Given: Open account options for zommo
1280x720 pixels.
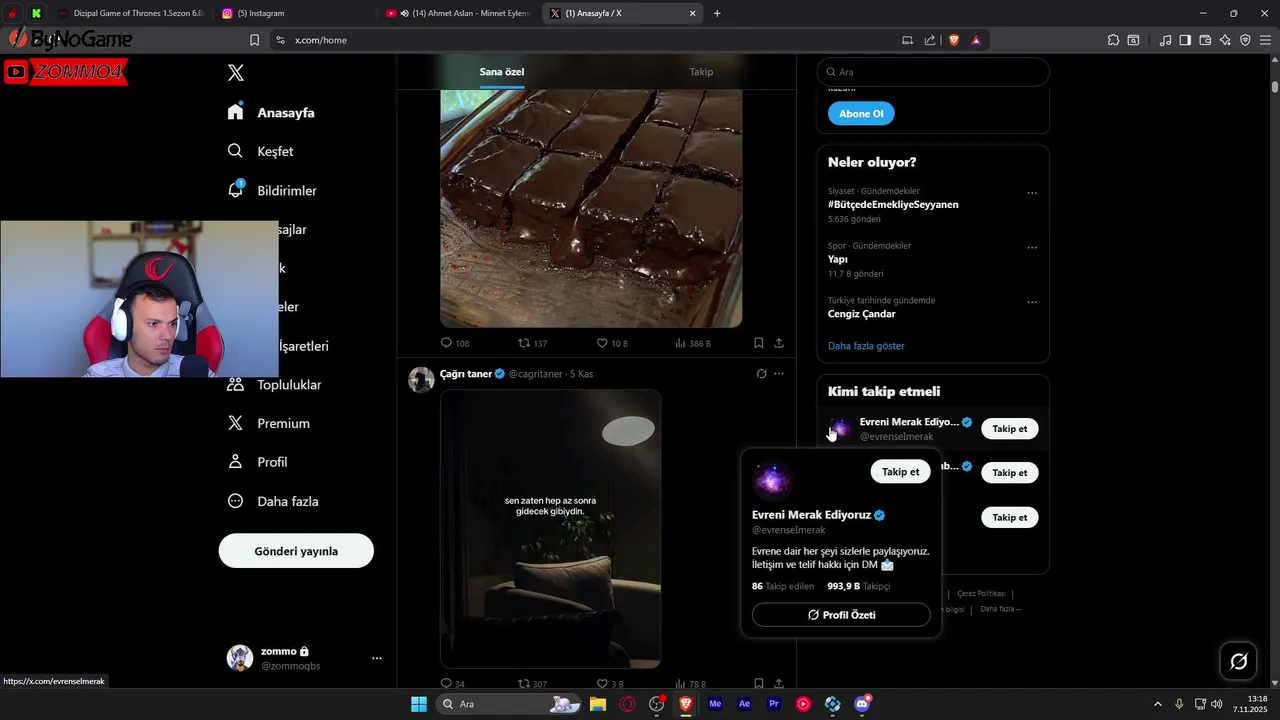Looking at the screenshot, I should 377,658.
